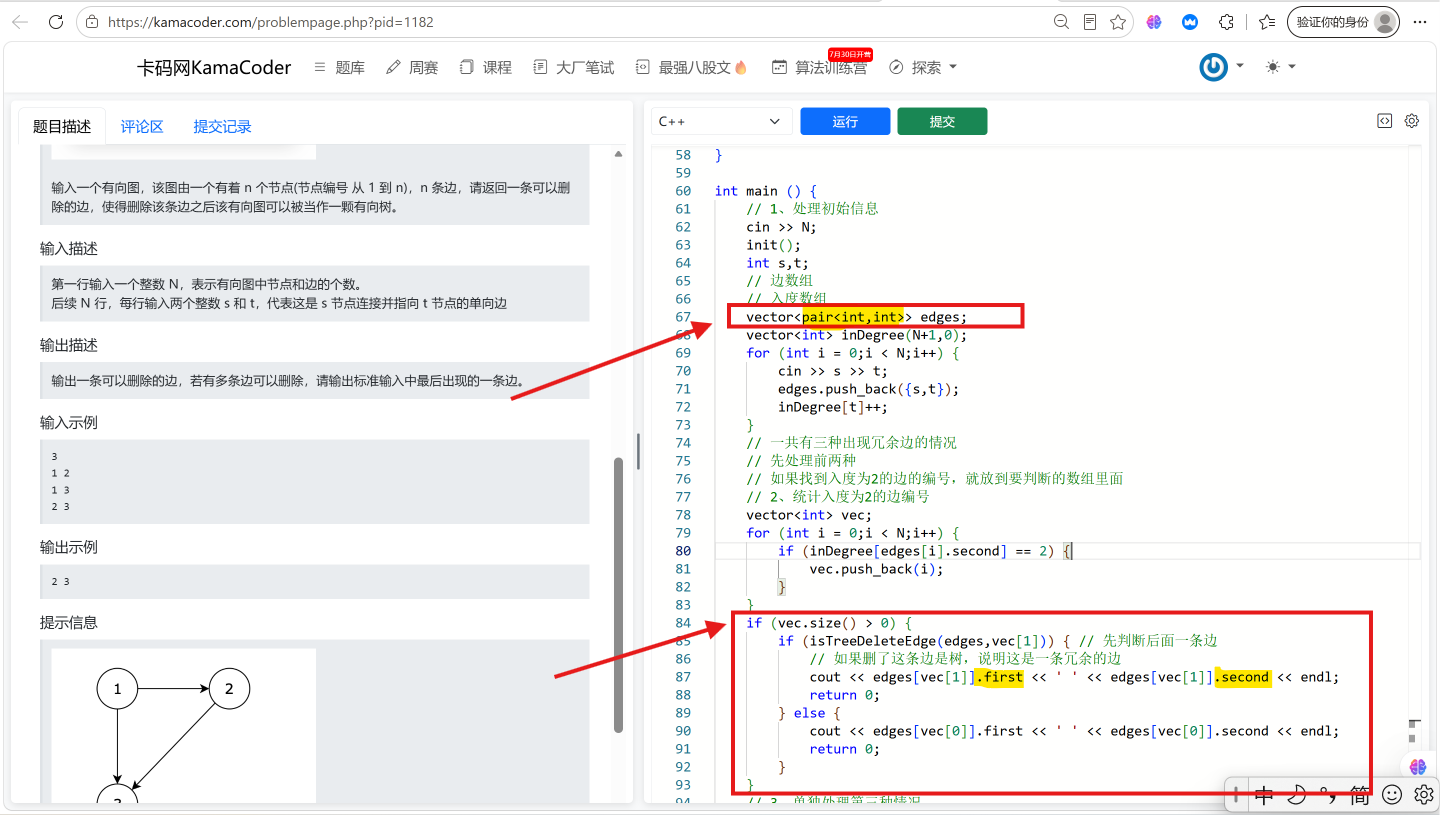Switch to the 评论区 tab
This screenshot has width=1440, height=815.
click(142, 126)
